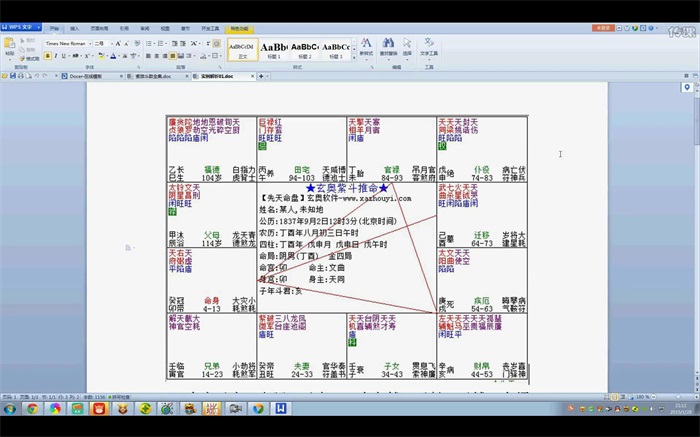Screen dimensions: 700x437
Task: Click the Select cursor tool
Action: [x=407, y=47]
